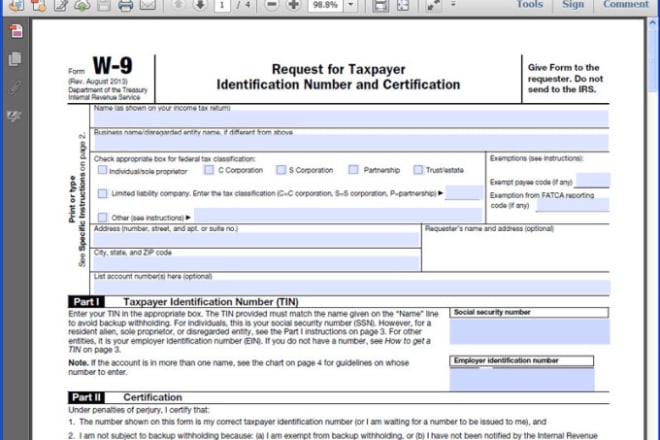Check the S Corporation box

(281, 170)
